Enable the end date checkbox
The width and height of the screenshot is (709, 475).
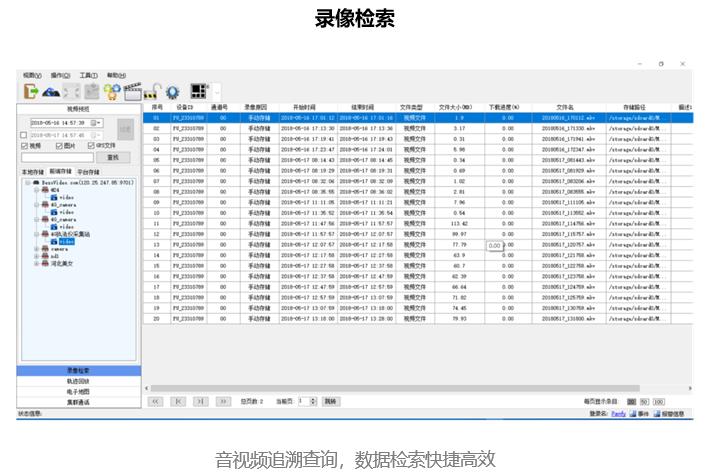25,134
